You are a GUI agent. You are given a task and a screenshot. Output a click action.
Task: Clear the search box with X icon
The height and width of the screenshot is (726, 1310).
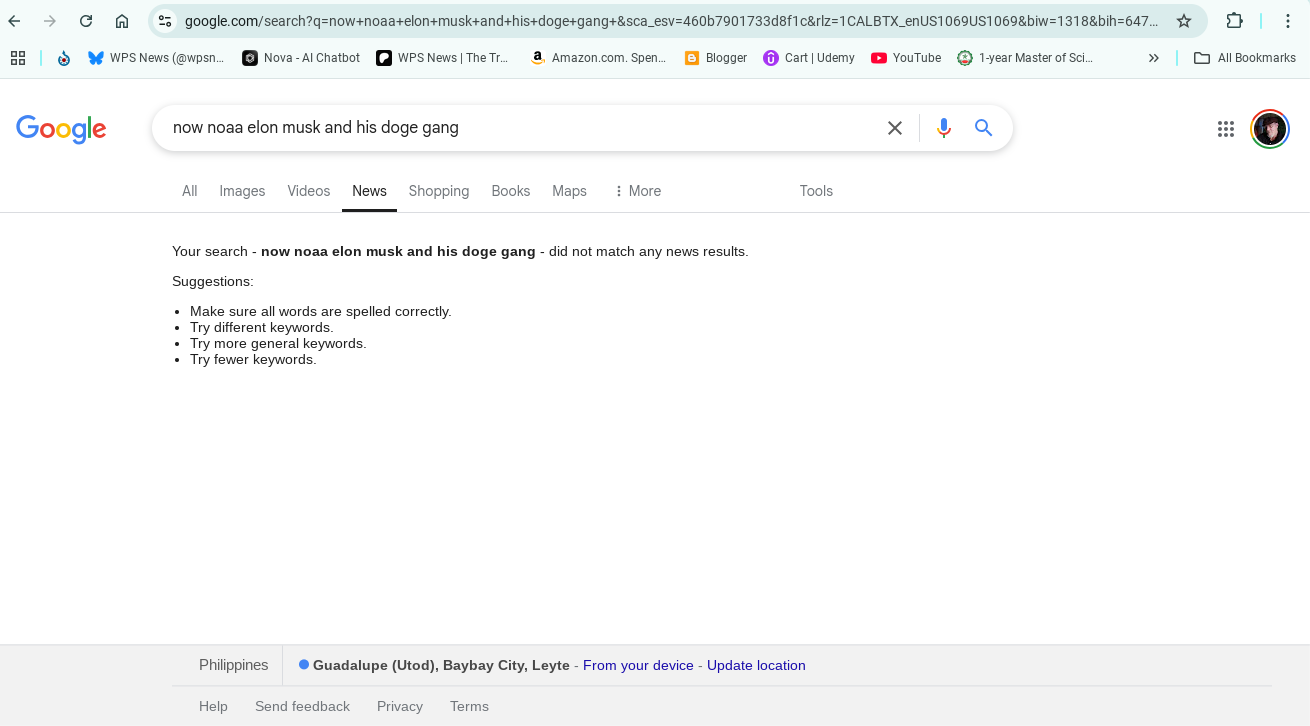(x=895, y=128)
